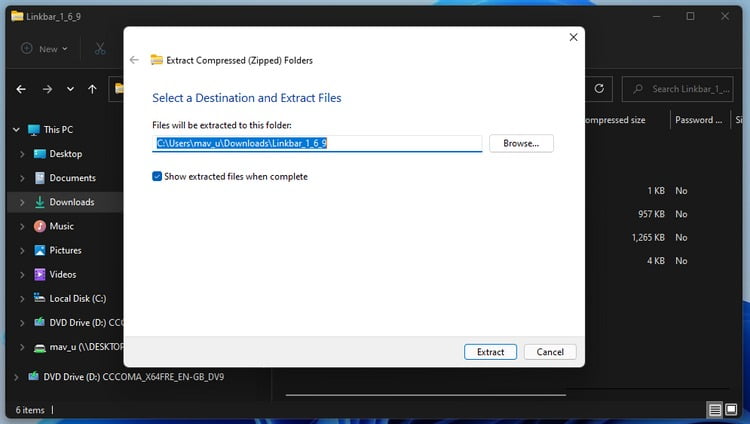Toggle Show extracted files when complete
The width and height of the screenshot is (750, 424).
(x=157, y=177)
